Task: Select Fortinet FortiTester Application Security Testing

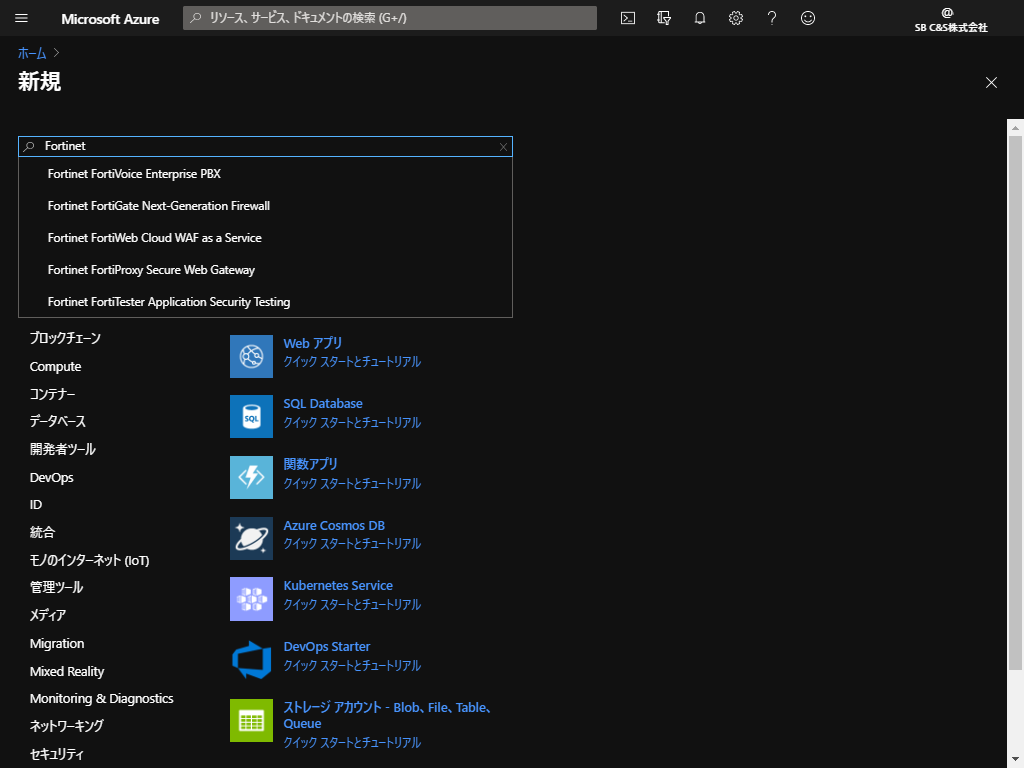Action: pyautogui.click(x=265, y=302)
